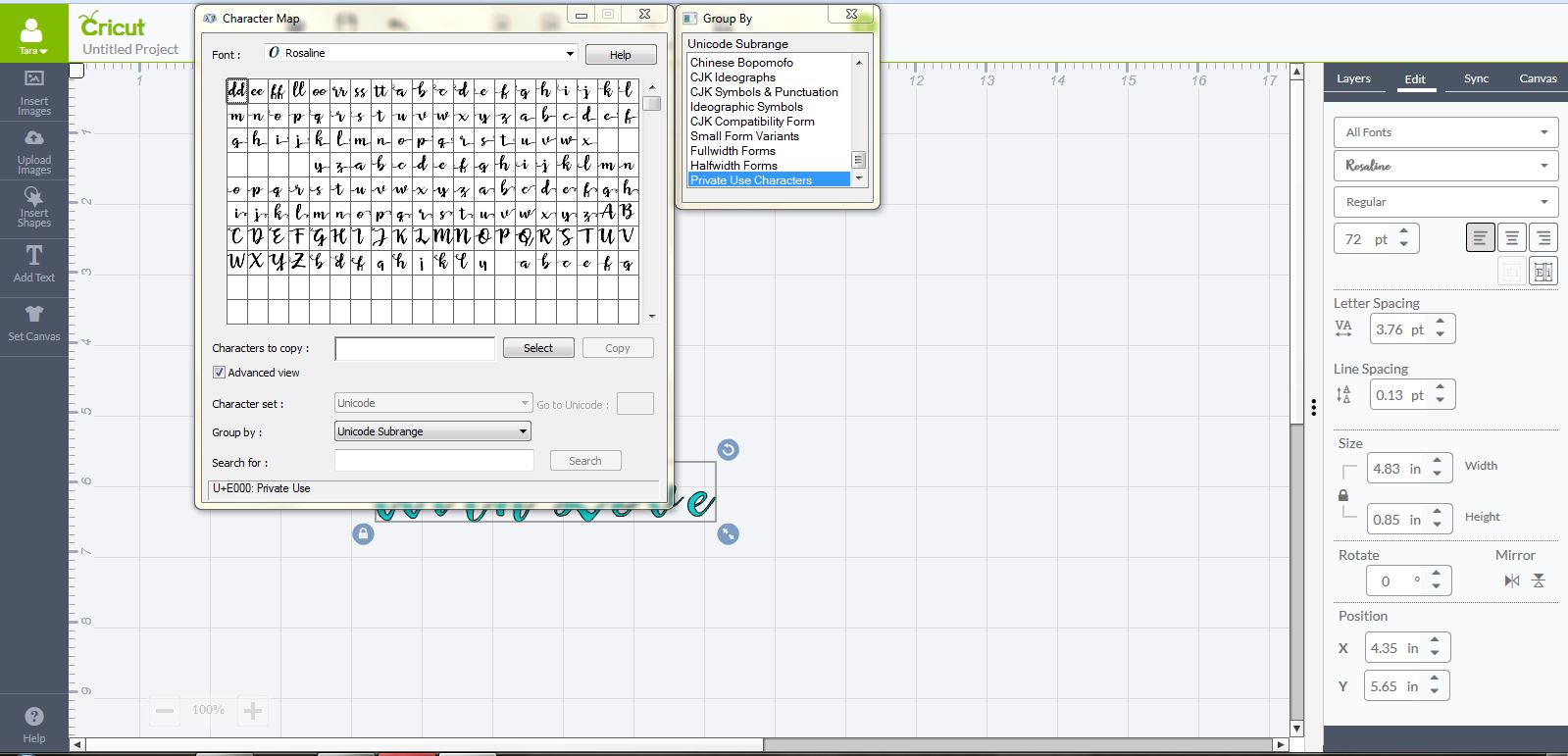This screenshot has height=756, width=1568.
Task: Increase the font size with the up arrow
Action: [1404, 232]
